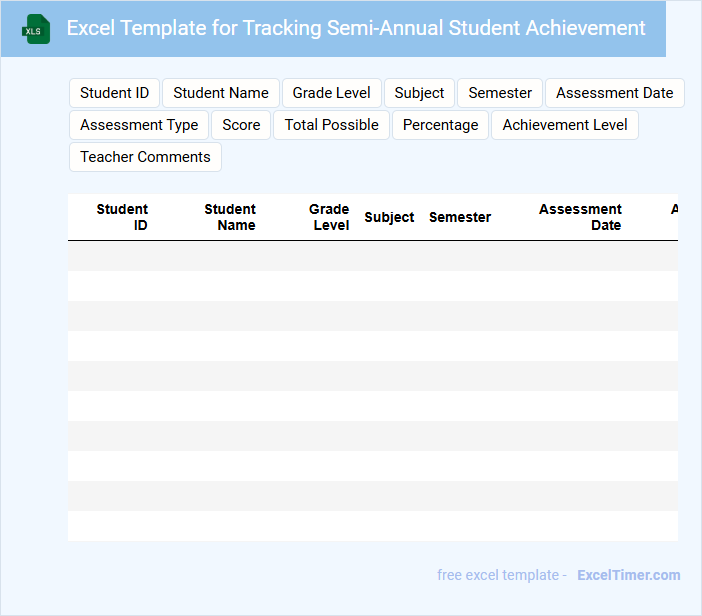Click the Student ID column header

(x=123, y=217)
